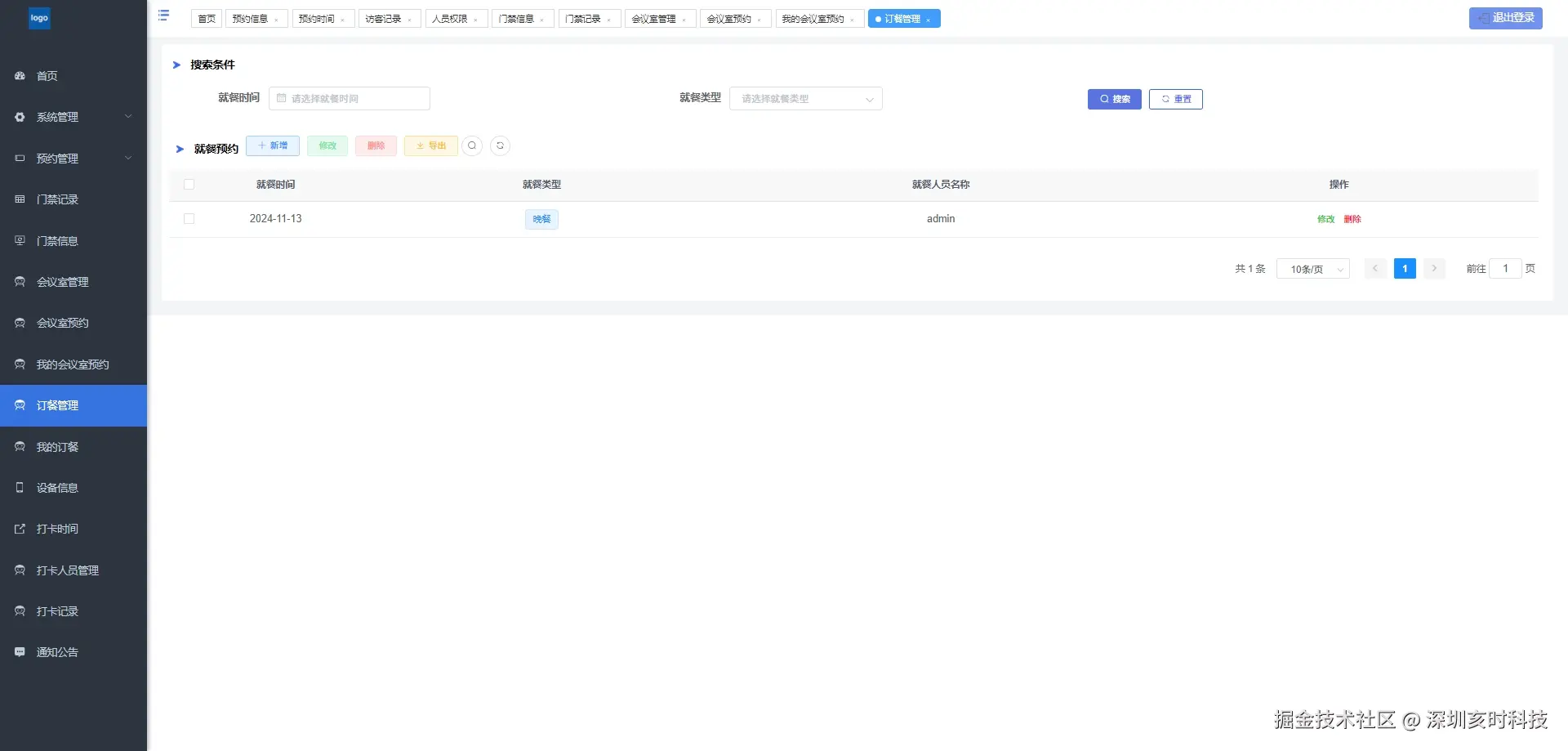Image resolution: width=1568 pixels, height=751 pixels.
Task: Click the 就餐时间 column header
Action: coord(276,185)
